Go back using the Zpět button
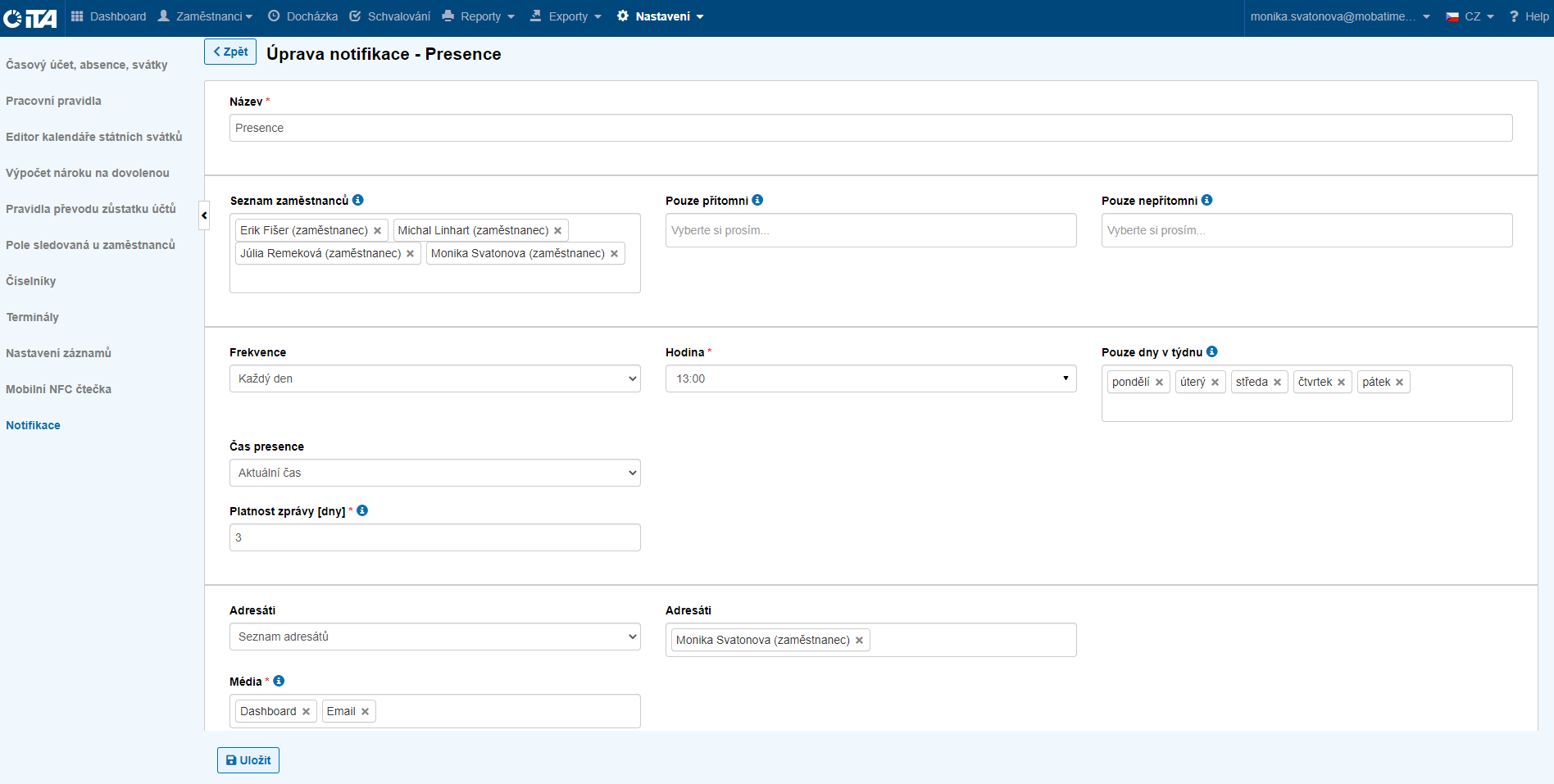1554x784 pixels. [230, 52]
